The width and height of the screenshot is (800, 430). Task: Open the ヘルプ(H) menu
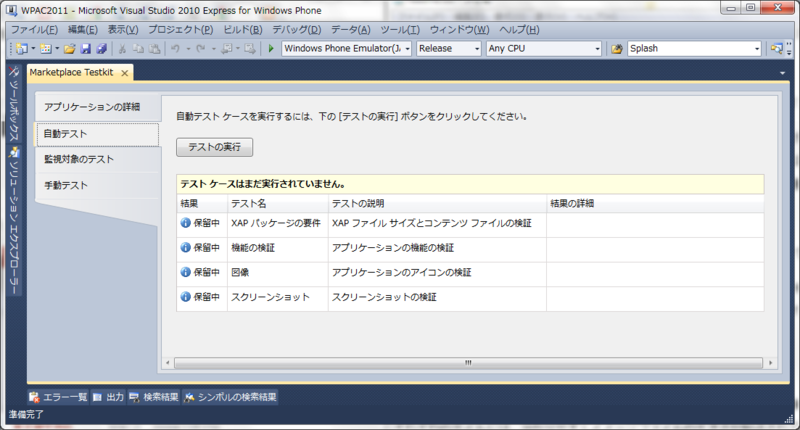pos(519,30)
